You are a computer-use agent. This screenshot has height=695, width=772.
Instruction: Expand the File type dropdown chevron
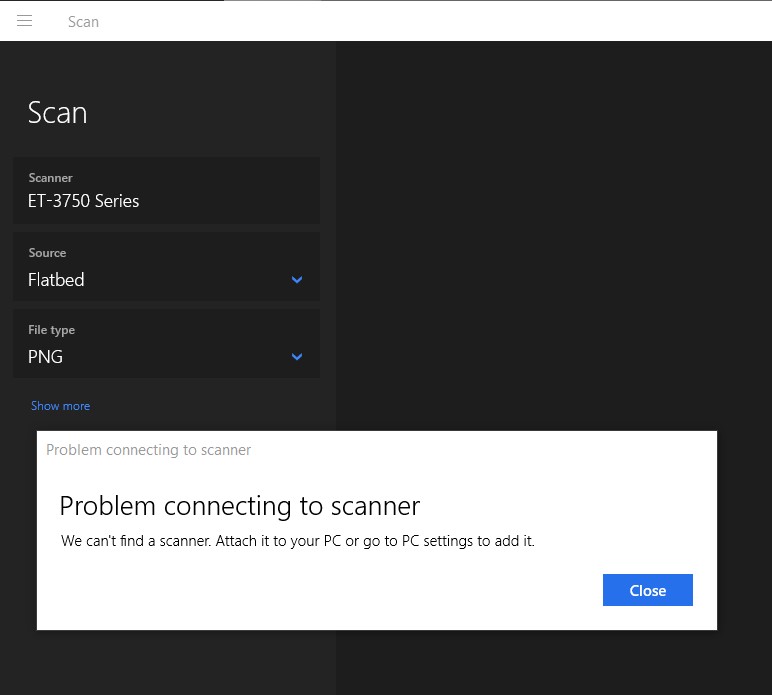tap(297, 356)
